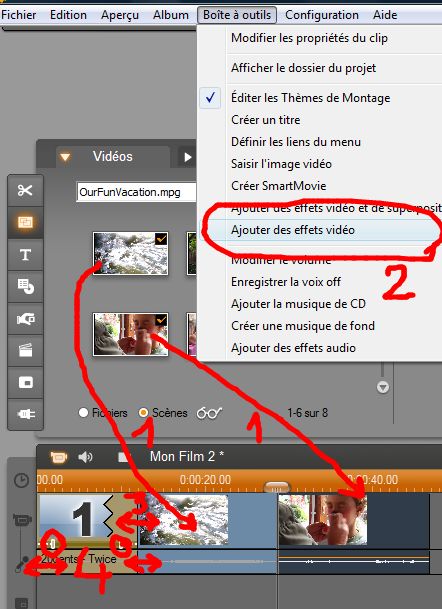Select the picture-in-picture overlay tool
Screen dimensions: 442x609
(25, 383)
